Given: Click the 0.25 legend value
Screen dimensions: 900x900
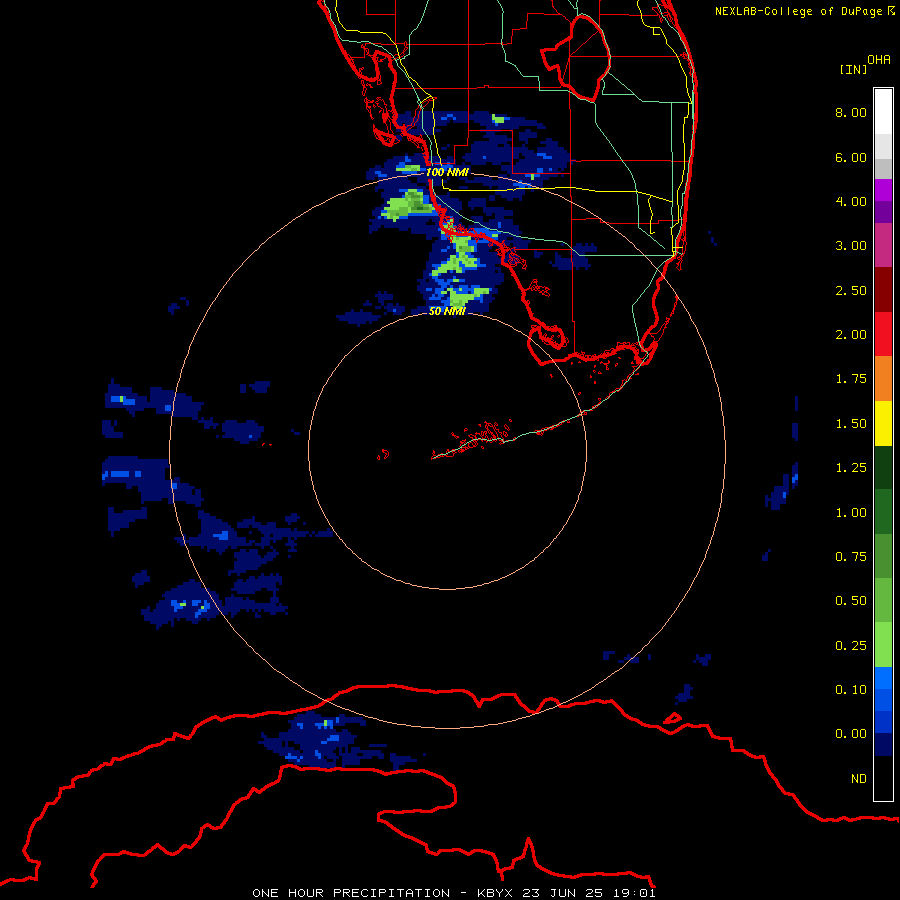Looking at the screenshot, I should point(851,646).
